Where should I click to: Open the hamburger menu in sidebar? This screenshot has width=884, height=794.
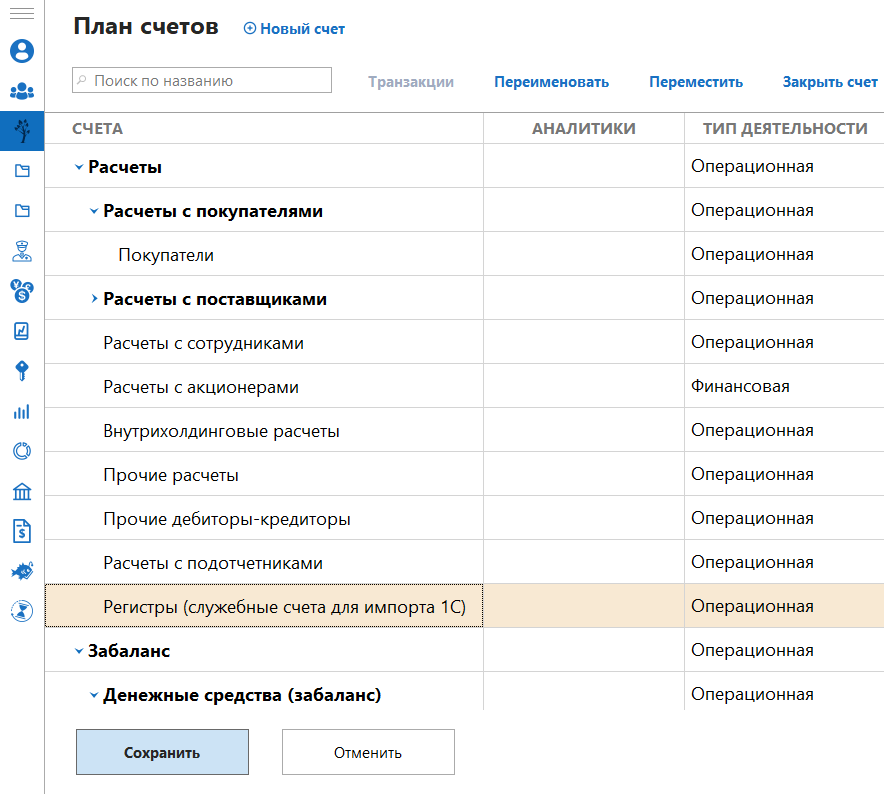21,14
